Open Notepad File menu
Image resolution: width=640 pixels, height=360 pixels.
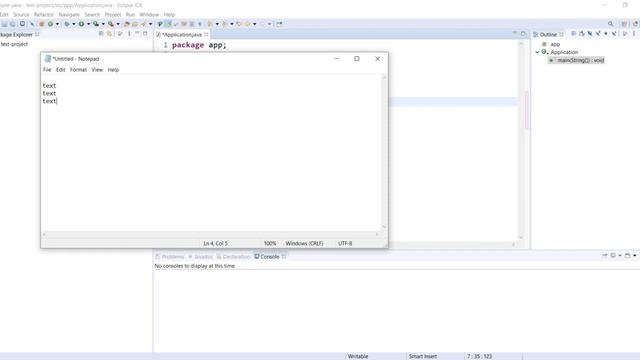point(47,70)
